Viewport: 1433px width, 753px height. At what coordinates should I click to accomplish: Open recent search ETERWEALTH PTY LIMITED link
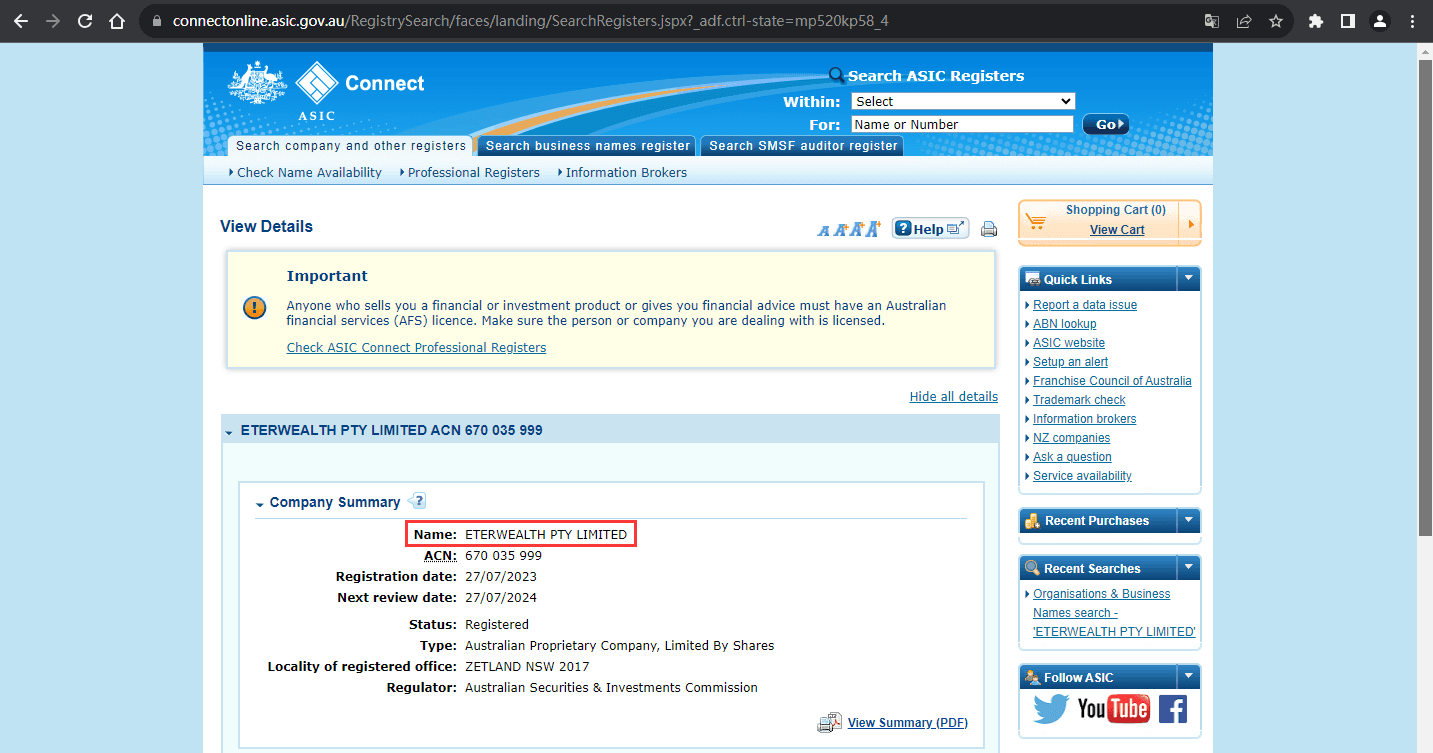1114,612
